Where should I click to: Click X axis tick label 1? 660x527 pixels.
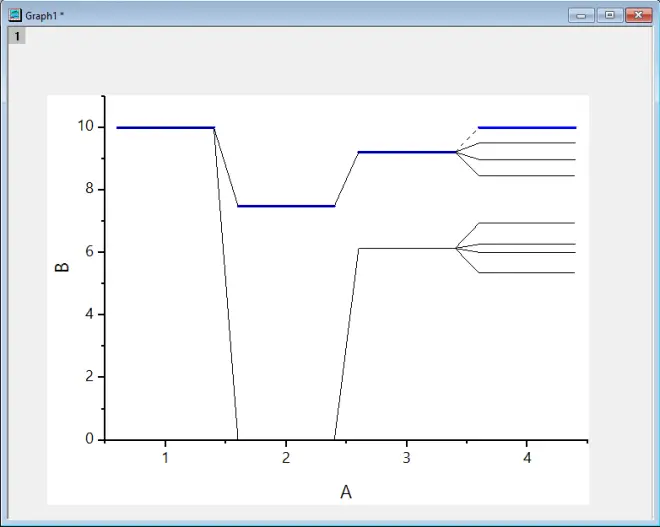pos(165,458)
